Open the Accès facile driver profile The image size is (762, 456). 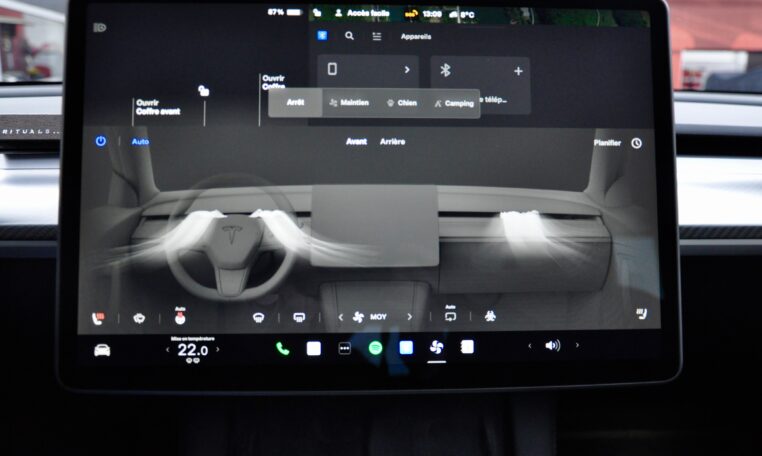(x=363, y=13)
